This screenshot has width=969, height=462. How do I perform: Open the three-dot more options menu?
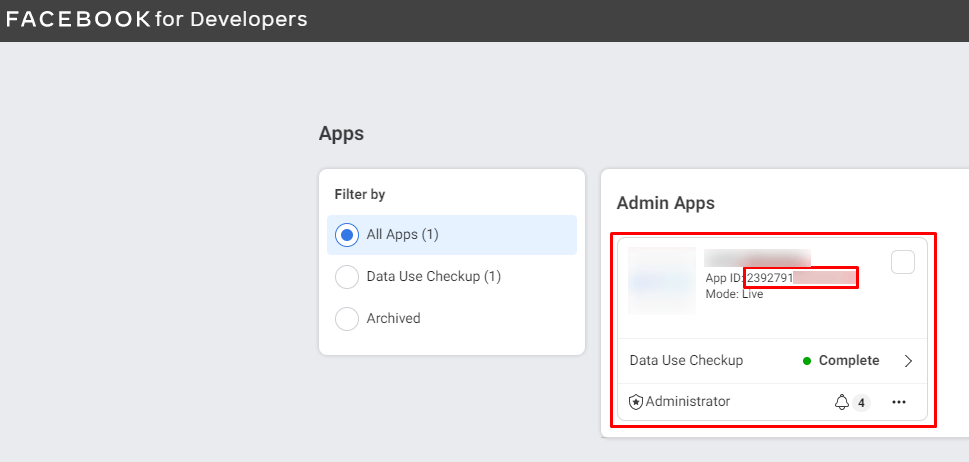[x=899, y=403]
